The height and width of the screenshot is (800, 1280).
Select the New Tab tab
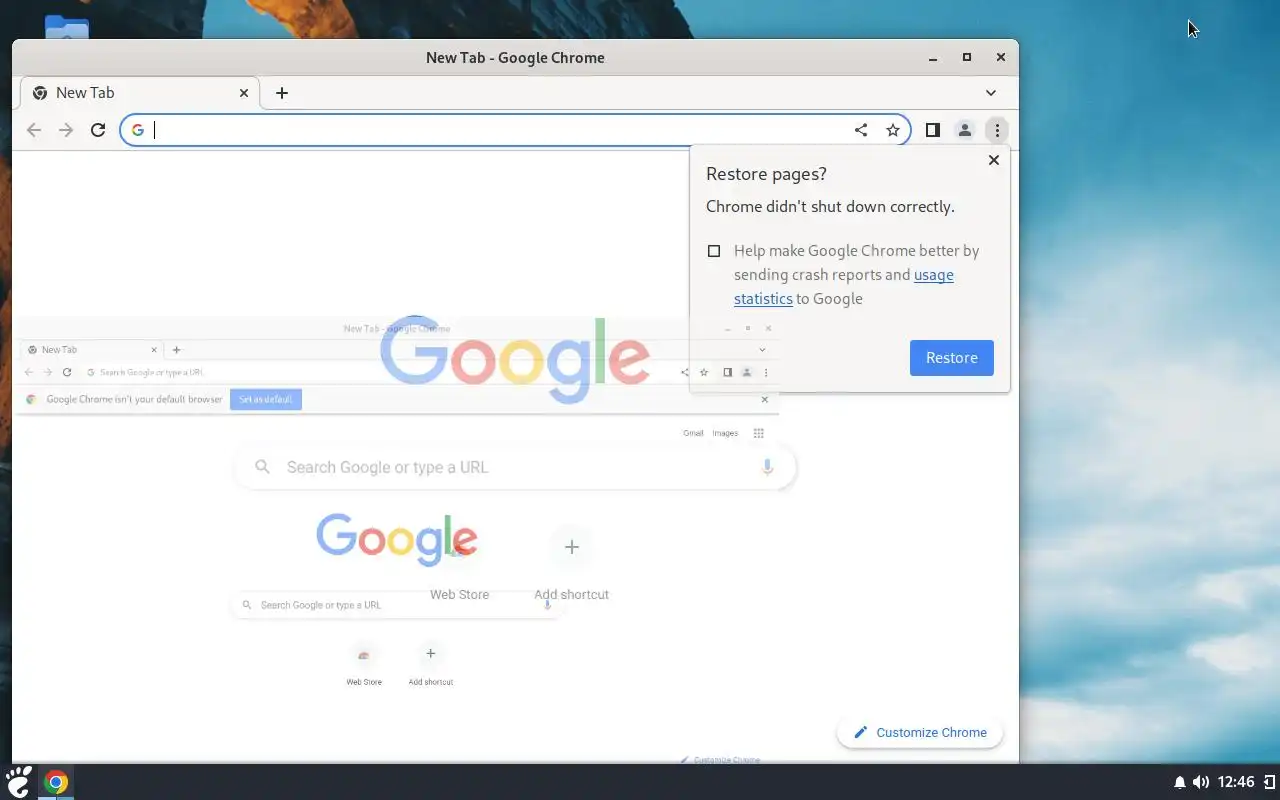(x=140, y=93)
